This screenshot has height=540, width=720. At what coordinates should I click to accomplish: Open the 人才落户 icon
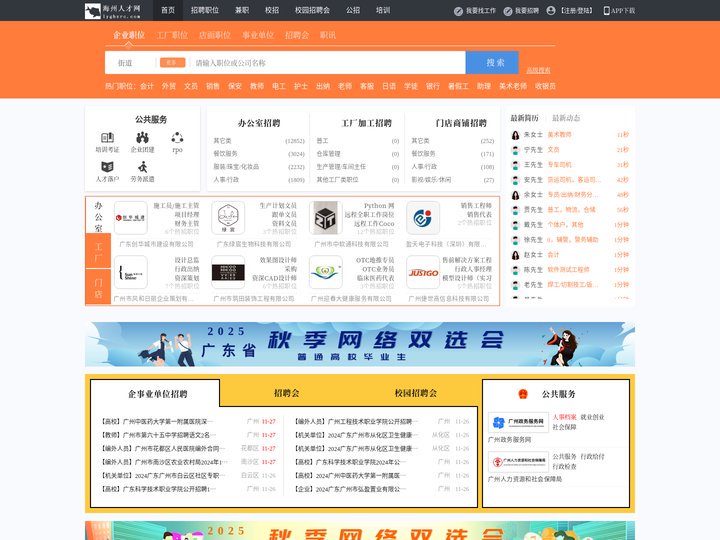107,167
